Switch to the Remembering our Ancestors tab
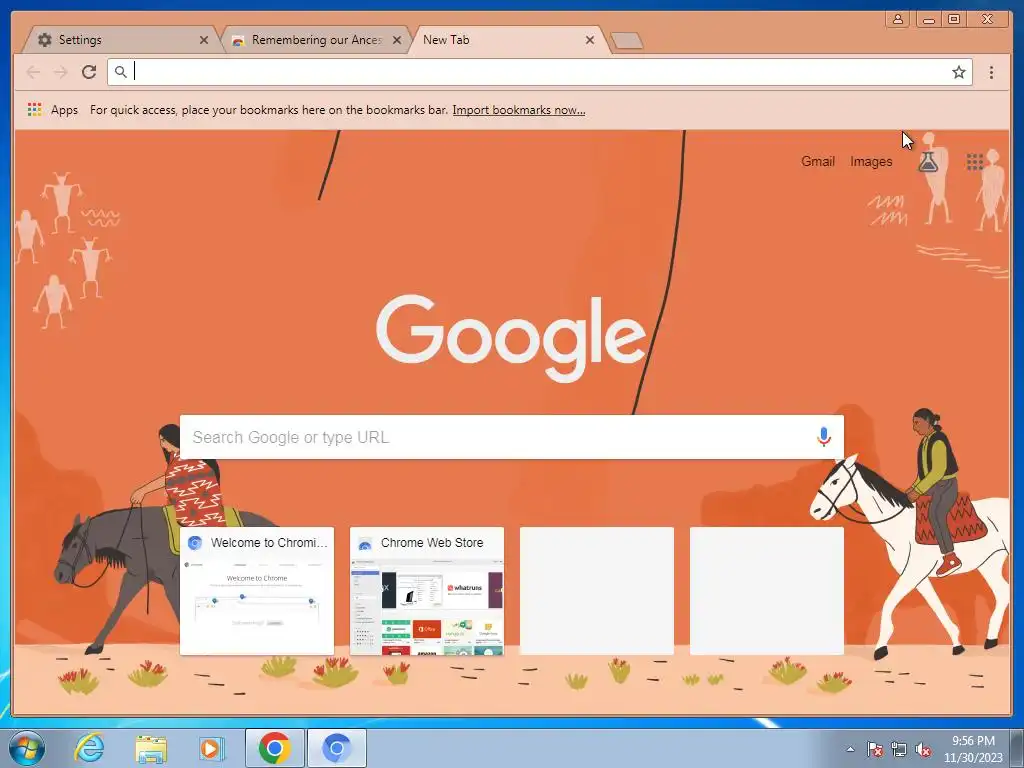The image size is (1024, 768). (317, 40)
